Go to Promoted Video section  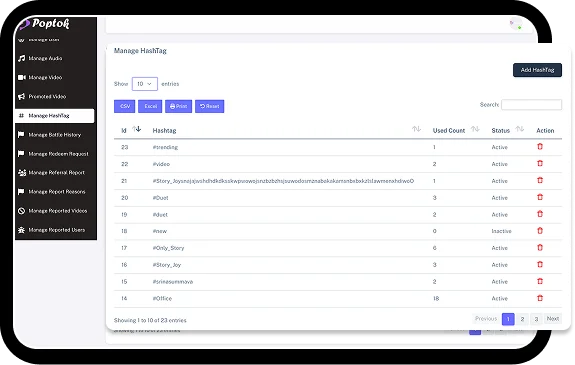tap(55, 96)
